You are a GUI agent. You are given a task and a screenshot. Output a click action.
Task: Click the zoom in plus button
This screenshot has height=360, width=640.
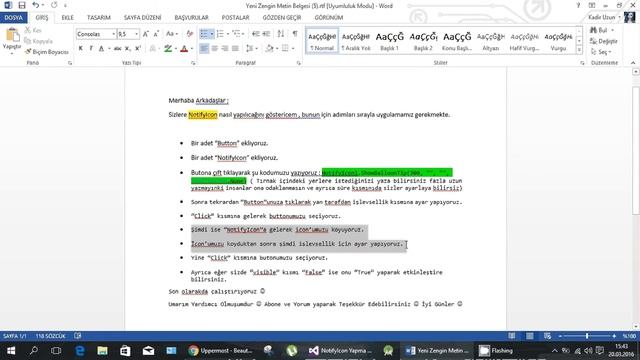pos(614,336)
